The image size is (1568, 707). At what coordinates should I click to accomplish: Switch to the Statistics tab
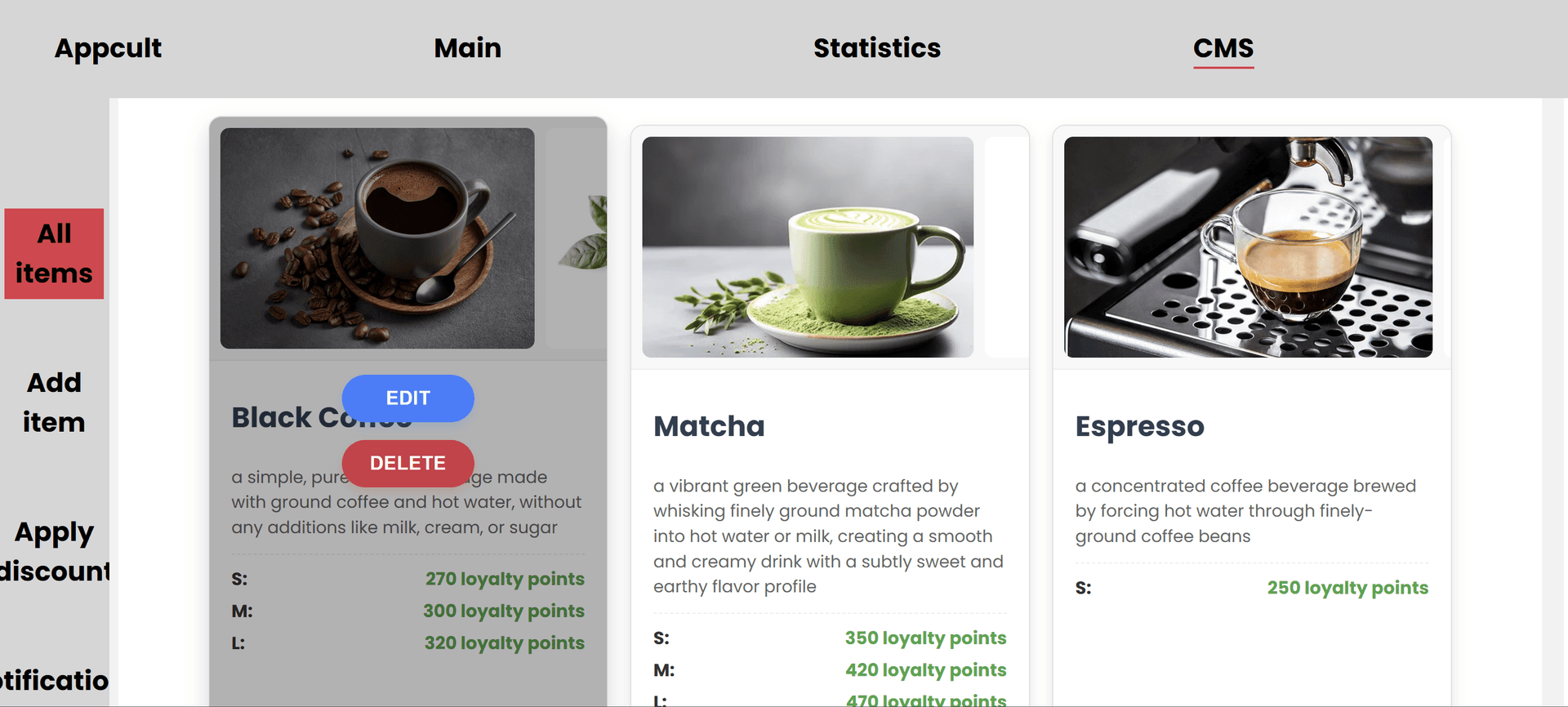pos(876,48)
